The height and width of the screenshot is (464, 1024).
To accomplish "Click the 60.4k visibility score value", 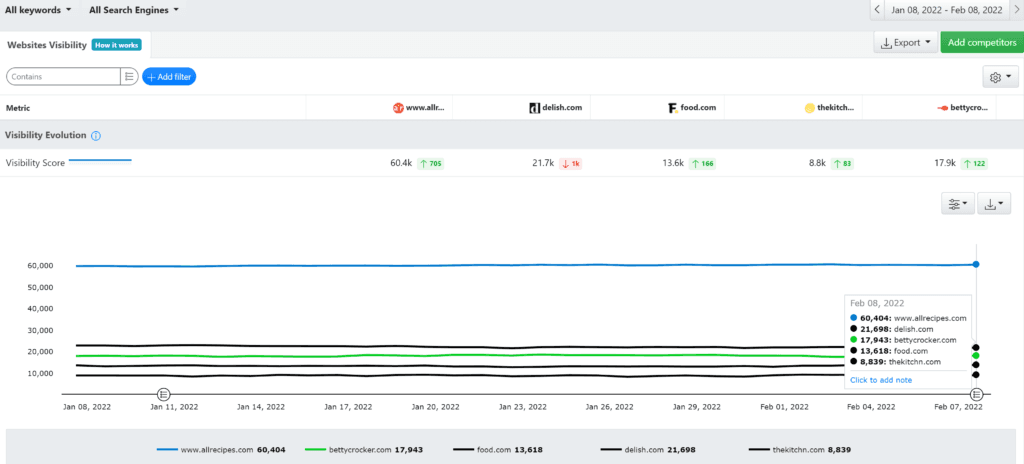I will click(400, 163).
